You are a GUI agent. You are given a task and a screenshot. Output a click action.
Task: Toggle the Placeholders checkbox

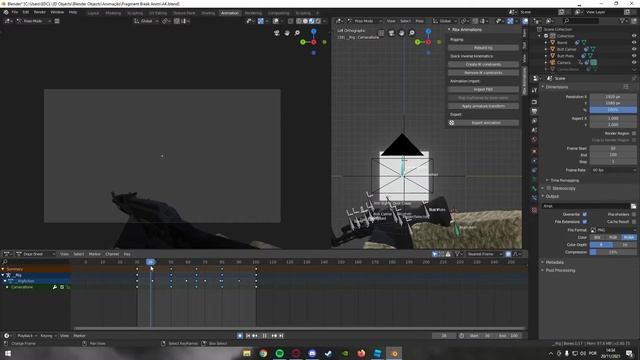(x=634, y=214)
